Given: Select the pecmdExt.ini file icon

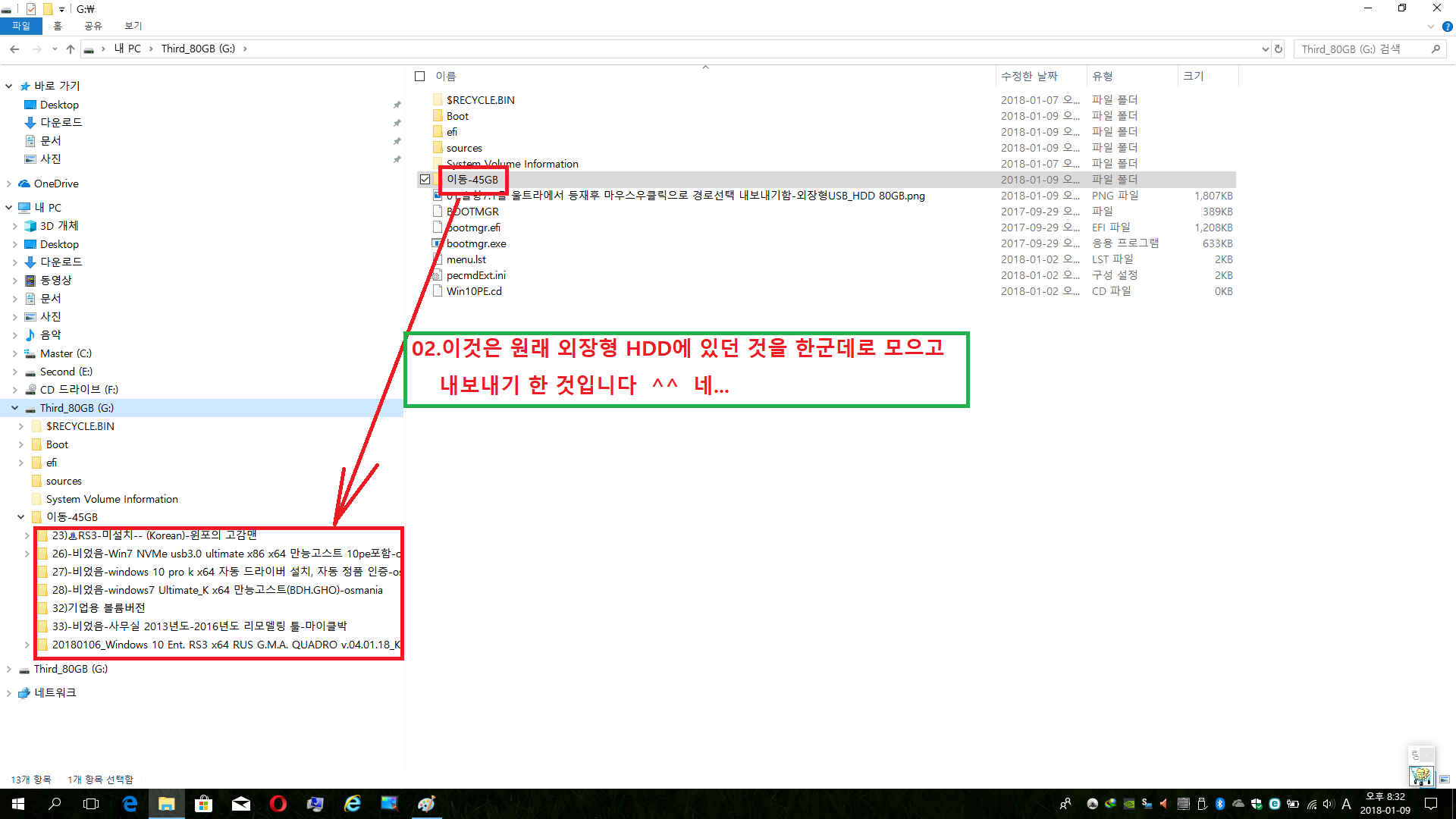Looking at the screenshot, I should (438, 275).
